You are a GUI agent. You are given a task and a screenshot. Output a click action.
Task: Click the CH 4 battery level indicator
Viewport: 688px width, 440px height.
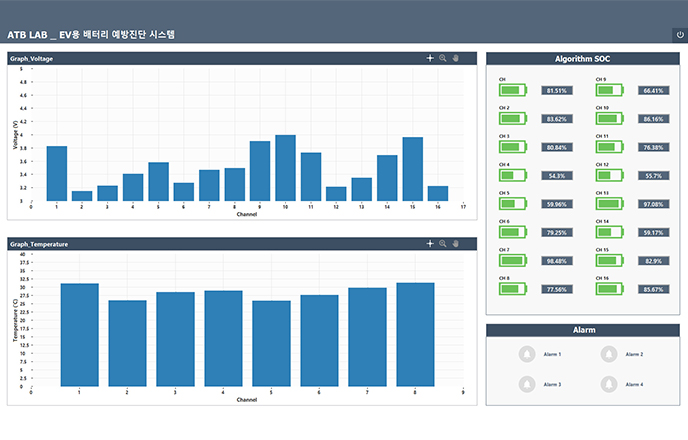515,175
